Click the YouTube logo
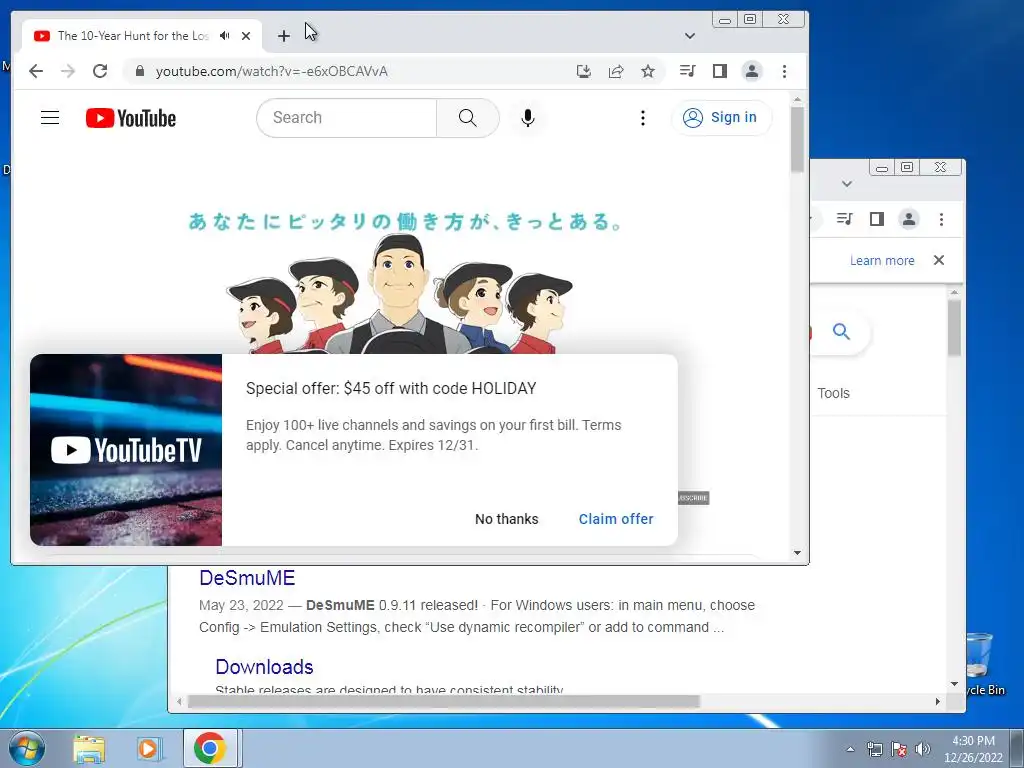Viewport: 1024px width, 768px height. tap(131, 118)
